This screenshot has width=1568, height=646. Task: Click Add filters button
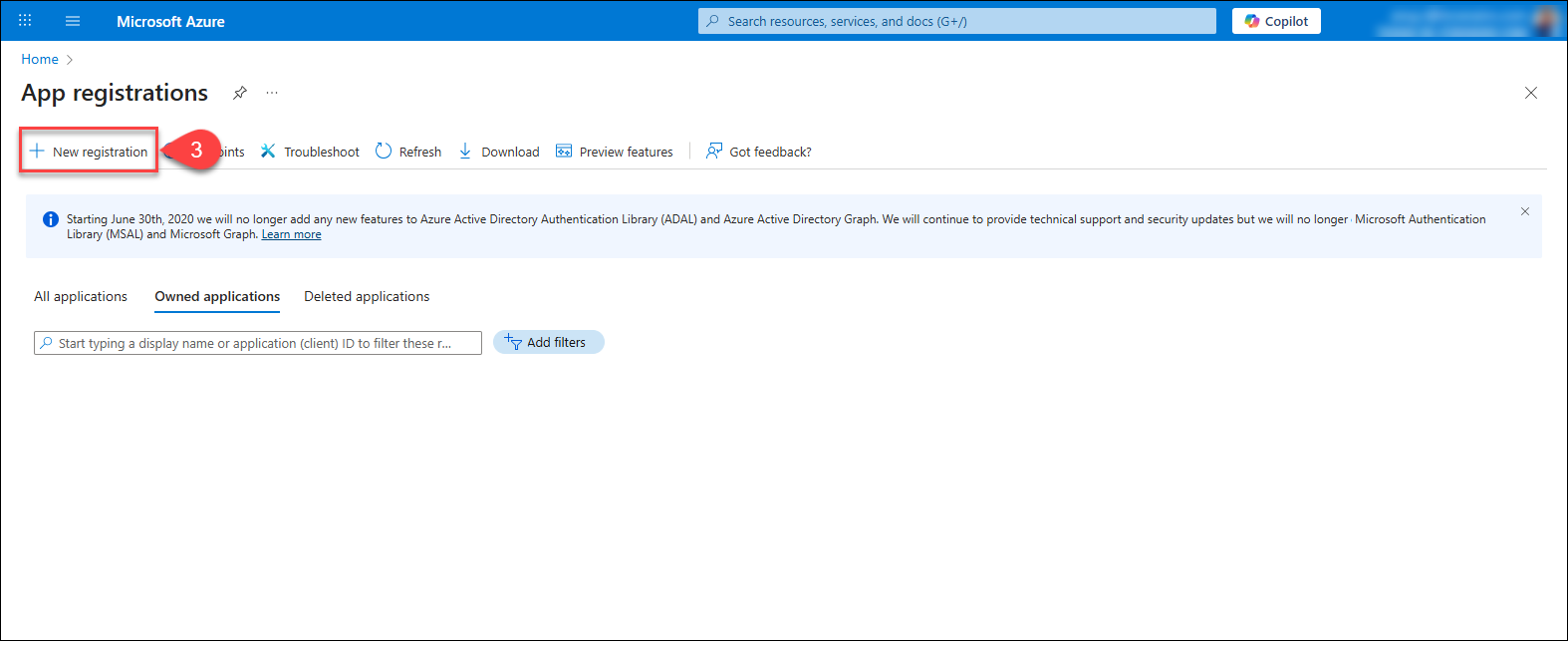(548, 342)
